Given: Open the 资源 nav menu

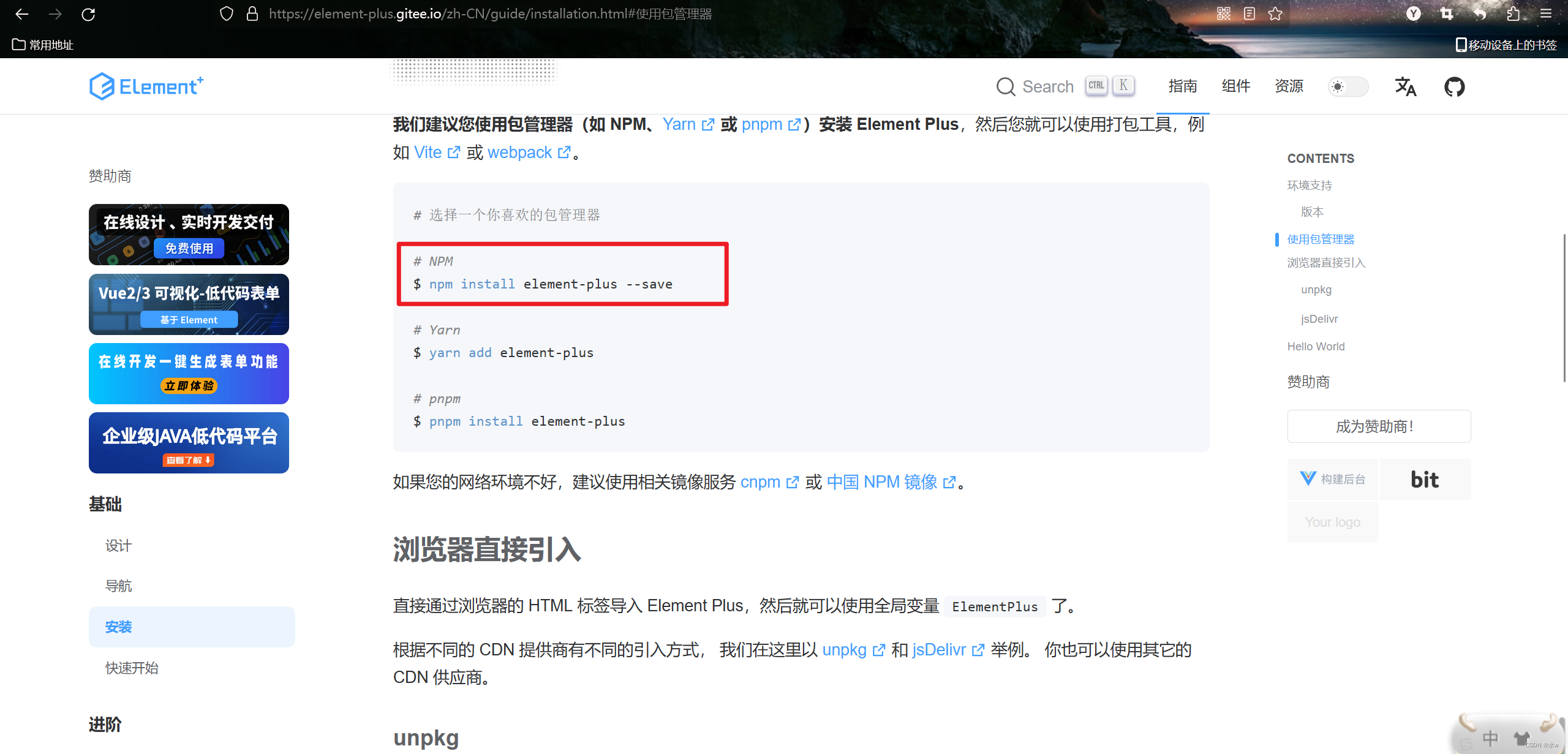Looking at the screenshot, I should [x=1289, y=86].
